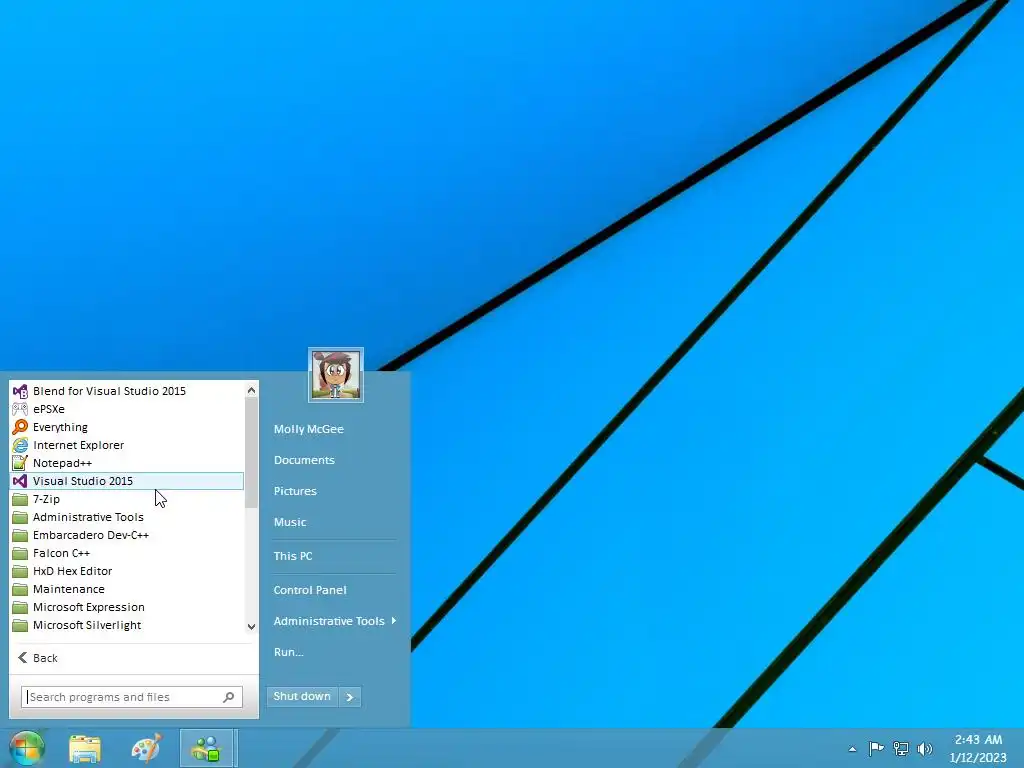Image resolution: width=1024 pixels, height=768 pixels.
Task: Click scroll down arrow in programs list
Action: [x=251, y=626]
